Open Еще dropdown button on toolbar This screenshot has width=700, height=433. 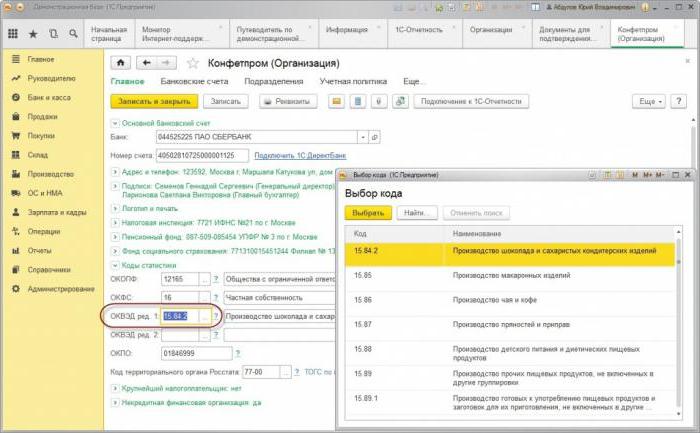pos(649,101)
